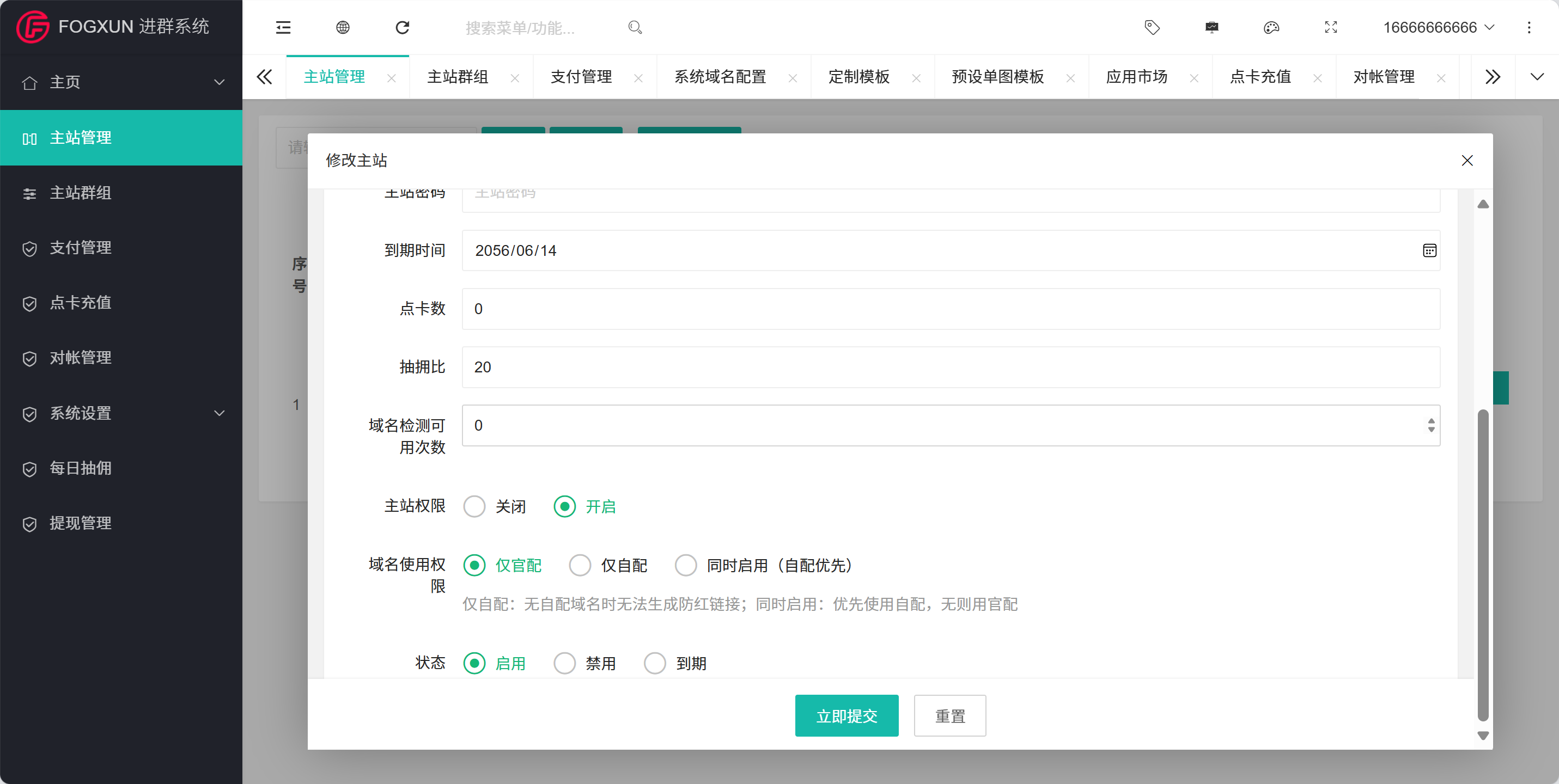Switch to 支付管理 tab
Screen dimensions: 1559x784
(581, 77)
